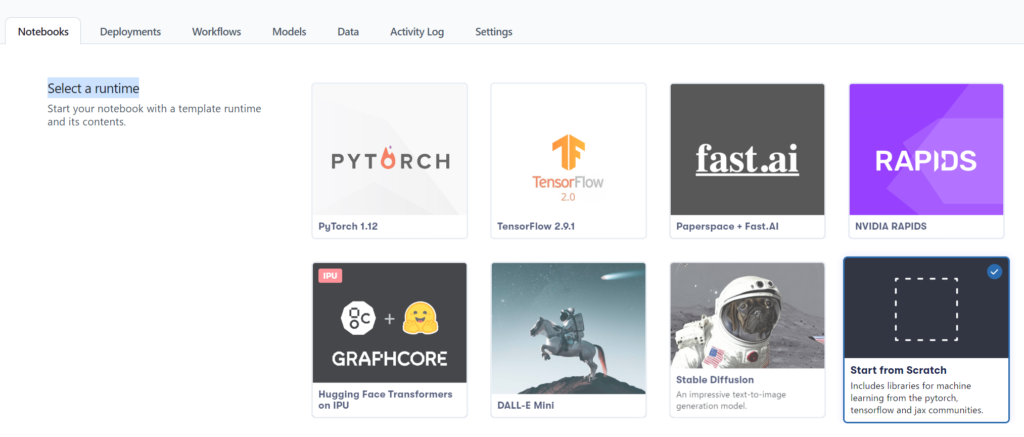Viewport: 1024px width, 437px height.
Task: Click the machine learning libraries description text
Action: tap(917, 398)
